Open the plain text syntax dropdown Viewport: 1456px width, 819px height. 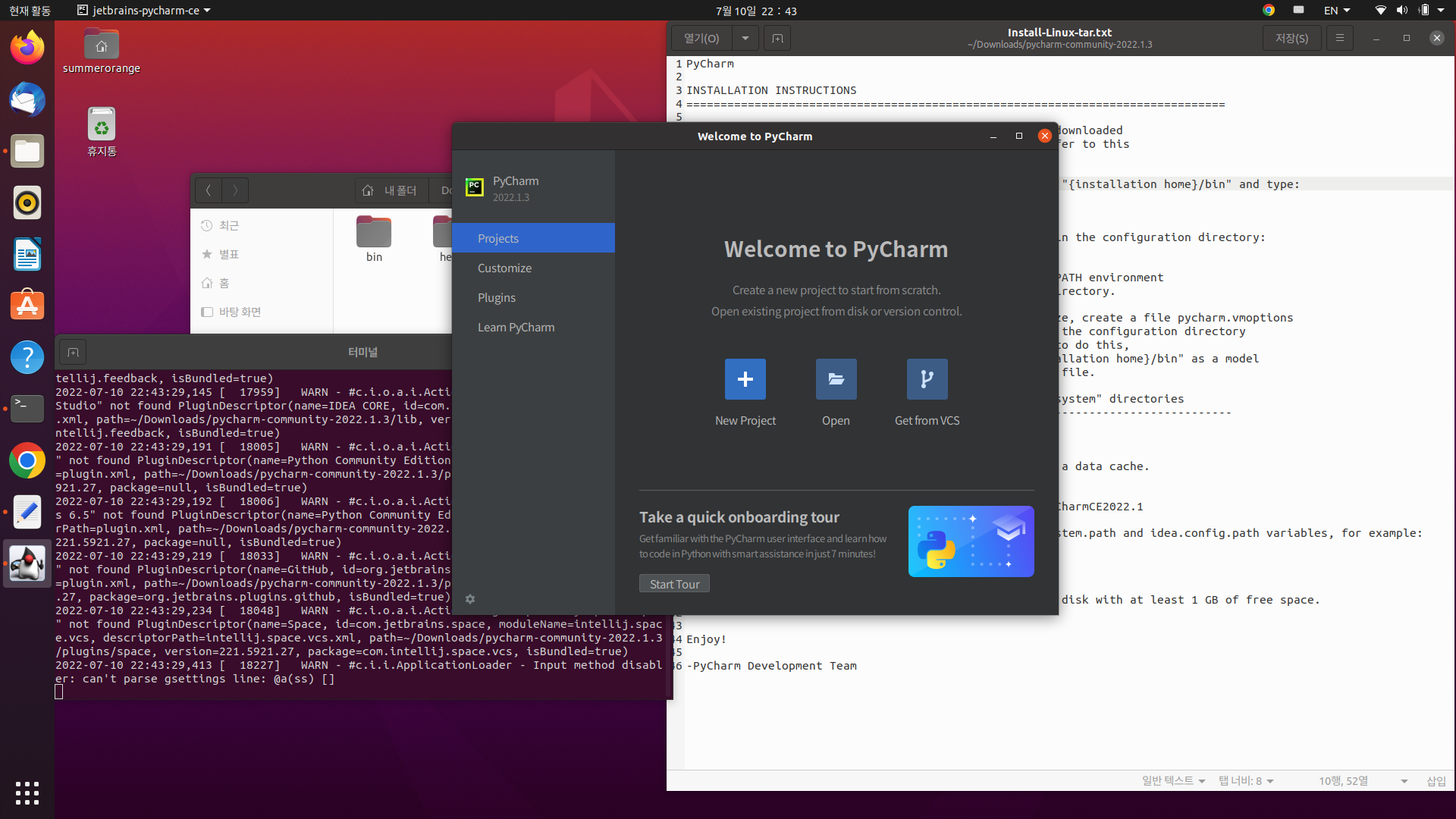pyautogui.click(x=1173, y=780)
